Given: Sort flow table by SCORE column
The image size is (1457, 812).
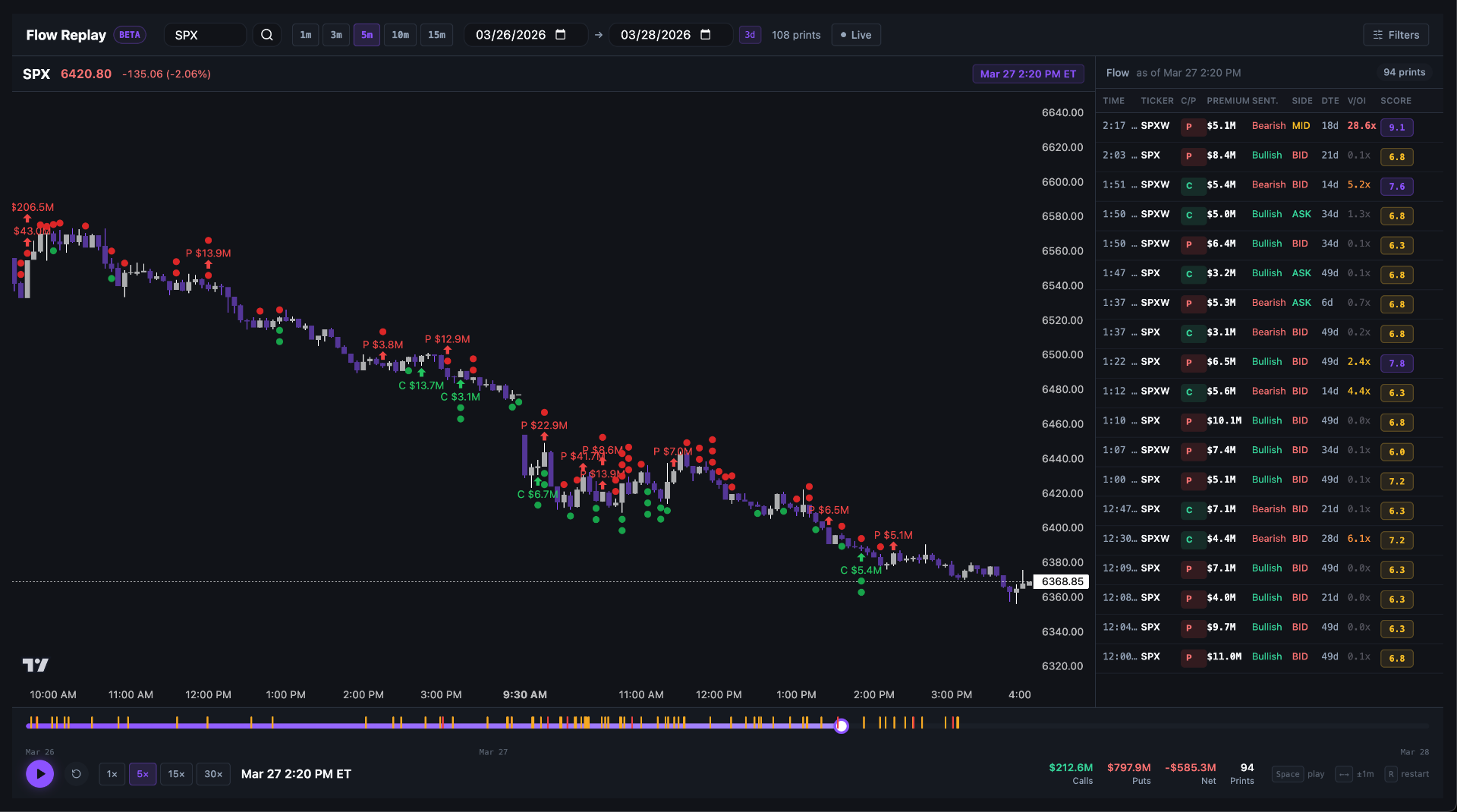Looking at the screenshot, I should [x=1396, y=101].
